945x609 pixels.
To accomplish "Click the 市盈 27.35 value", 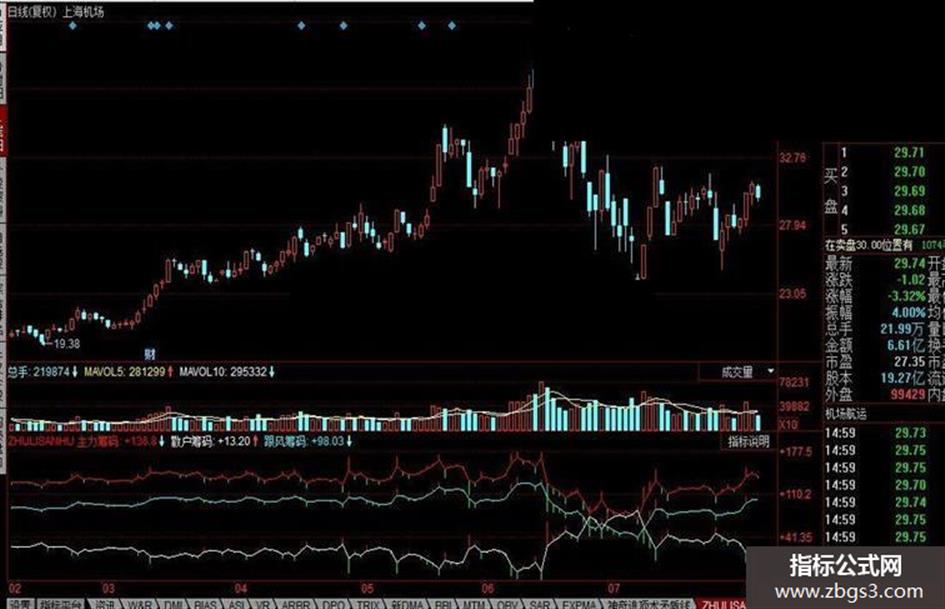I will point(909,362).
